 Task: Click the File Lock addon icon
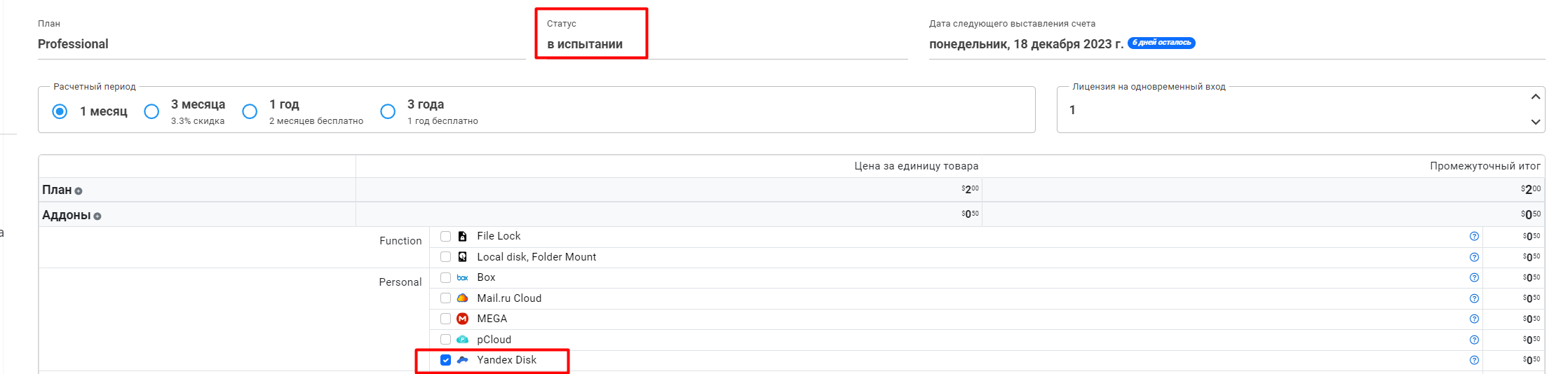pos(462,237)
